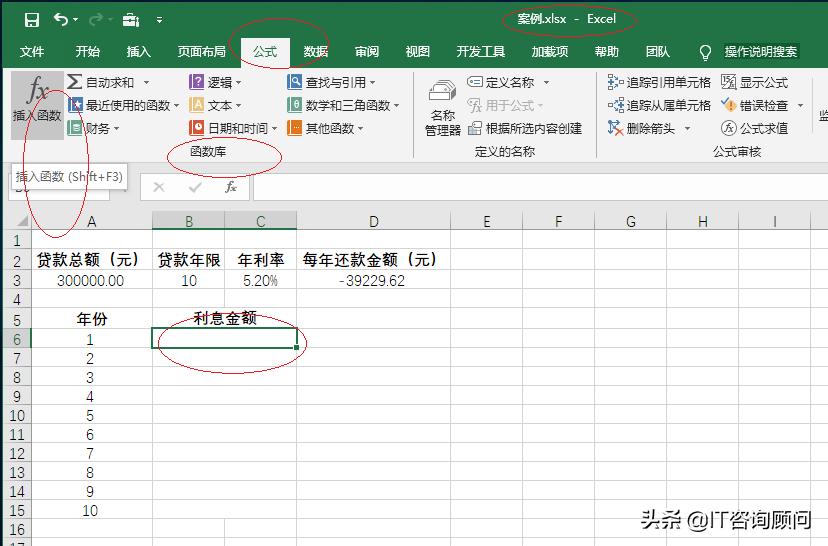Select the 公式 ribbon tab
Image resolution: width=828 pixels, height=546 pixels.
click(x=265, y=52)
